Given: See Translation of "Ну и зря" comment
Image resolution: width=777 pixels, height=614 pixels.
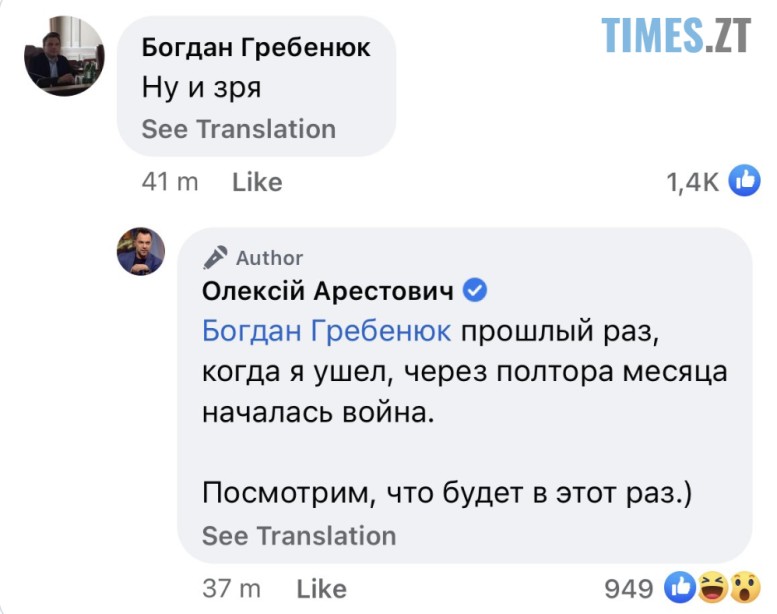Looking at the screenshot, I should tap(238, 129).
